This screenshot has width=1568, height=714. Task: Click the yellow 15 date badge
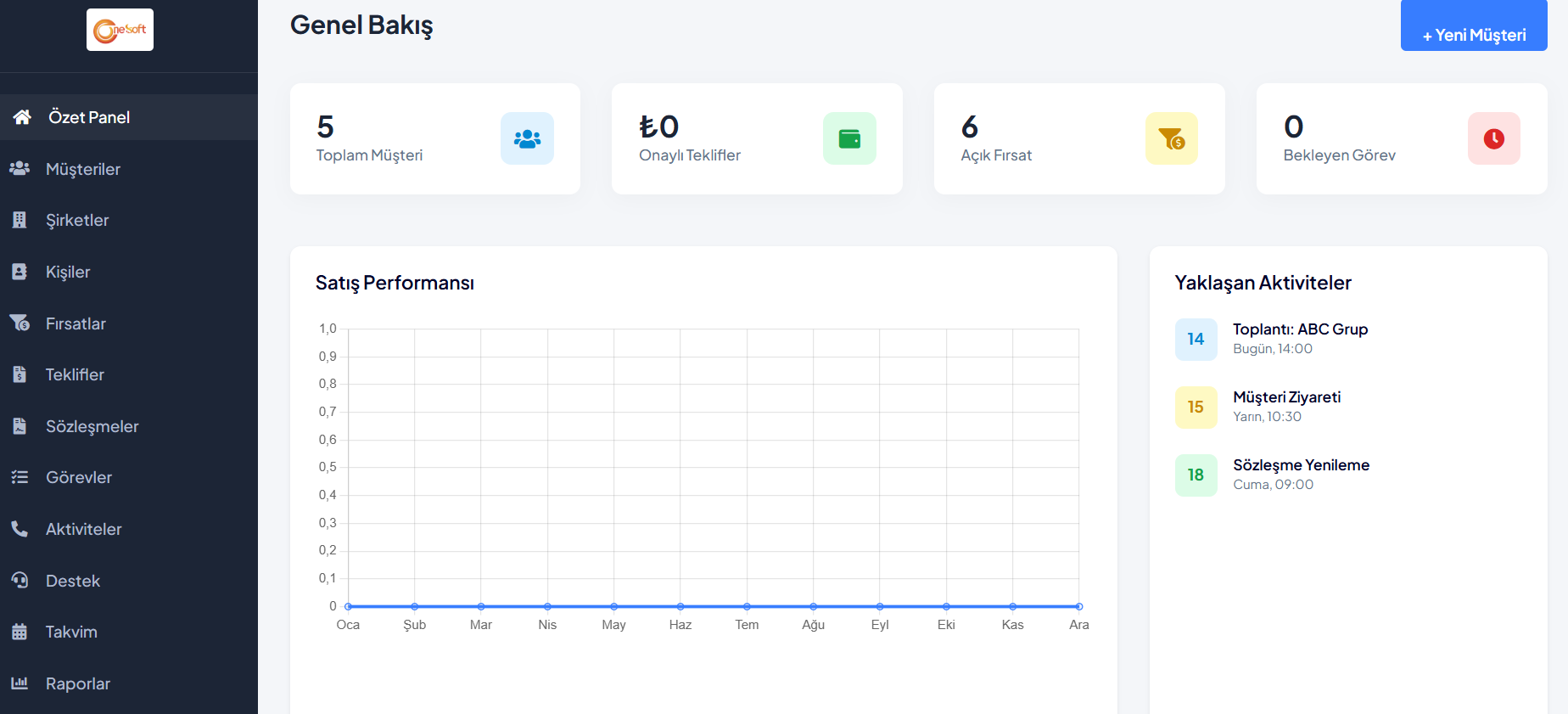pyautogui.click(x=1196, y=408)
